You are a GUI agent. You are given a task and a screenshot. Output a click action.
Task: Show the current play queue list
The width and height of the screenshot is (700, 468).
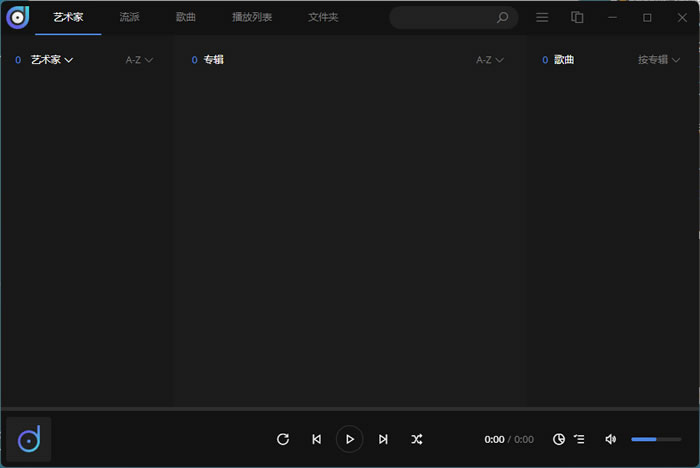click(579, 439)
